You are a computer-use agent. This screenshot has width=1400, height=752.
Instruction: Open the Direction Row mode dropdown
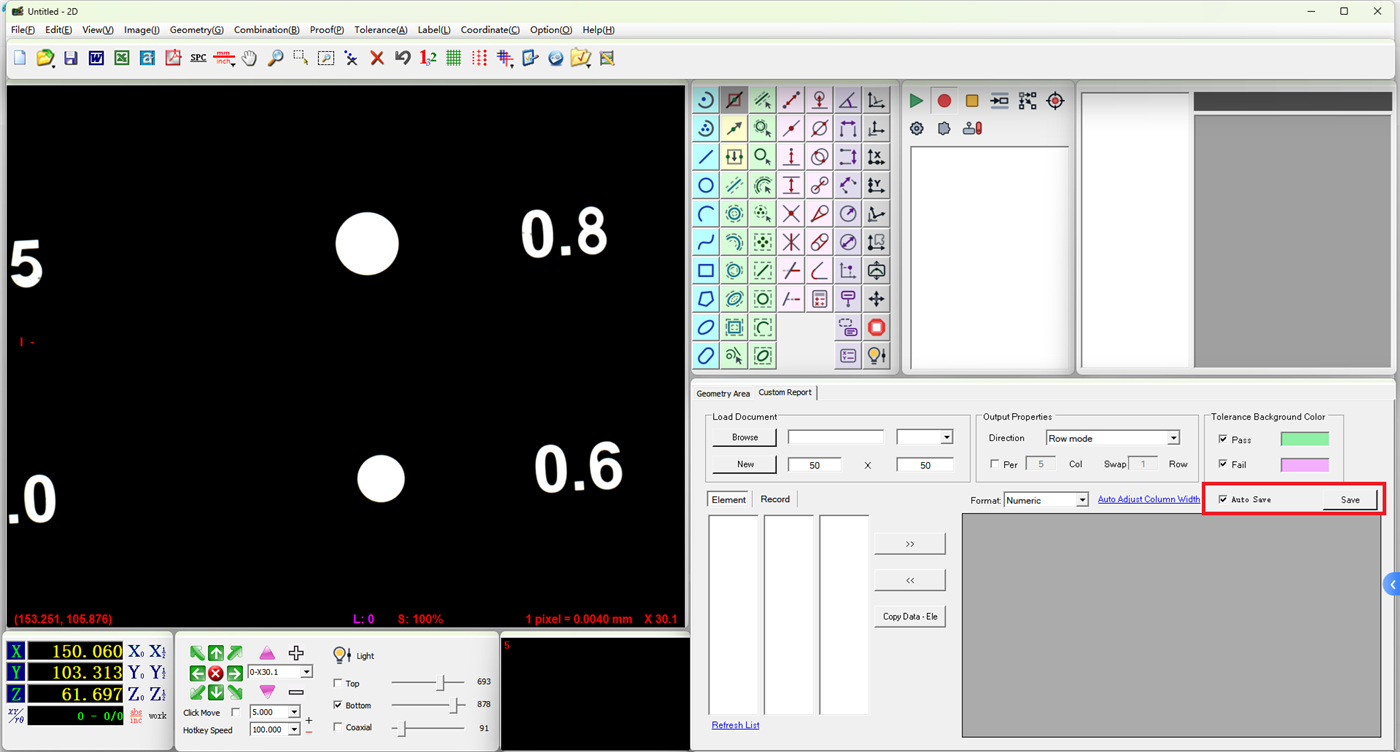(x=1174, y=438)
